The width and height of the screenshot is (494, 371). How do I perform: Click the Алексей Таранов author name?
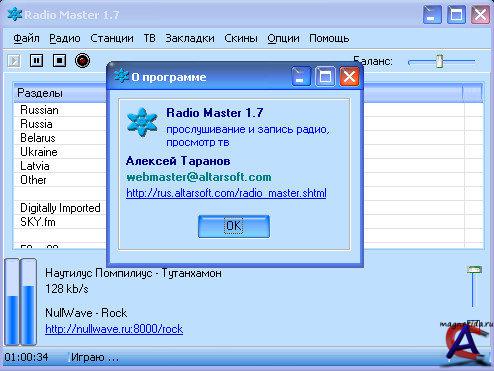point(178,161)
